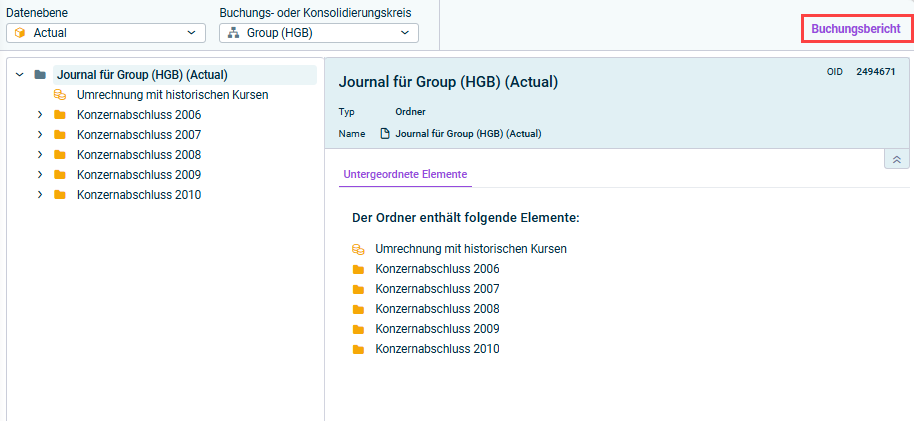Expand the Konzernabschluss 2008 tree node

tap(40, 155)
